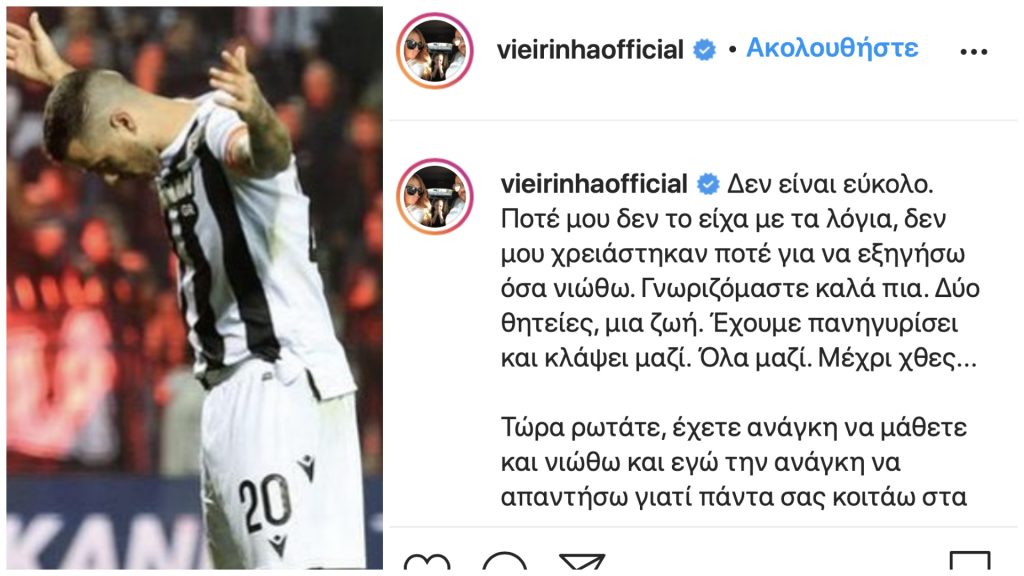
Task: Open the profile avatar beside the caption
Action: 435,196
